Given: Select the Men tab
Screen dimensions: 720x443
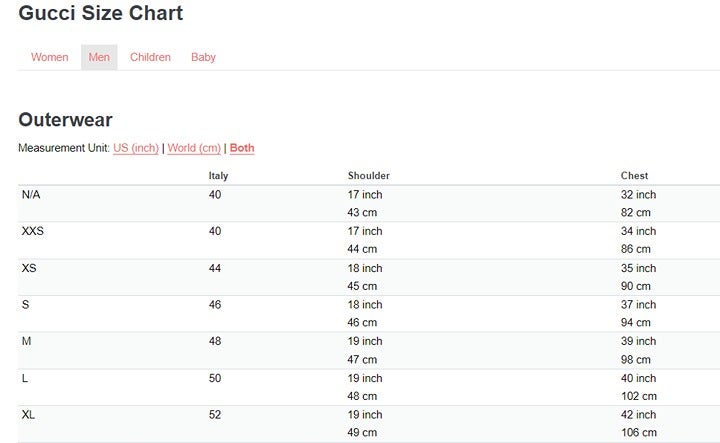Looking at the screenshot, I should 99,57.
